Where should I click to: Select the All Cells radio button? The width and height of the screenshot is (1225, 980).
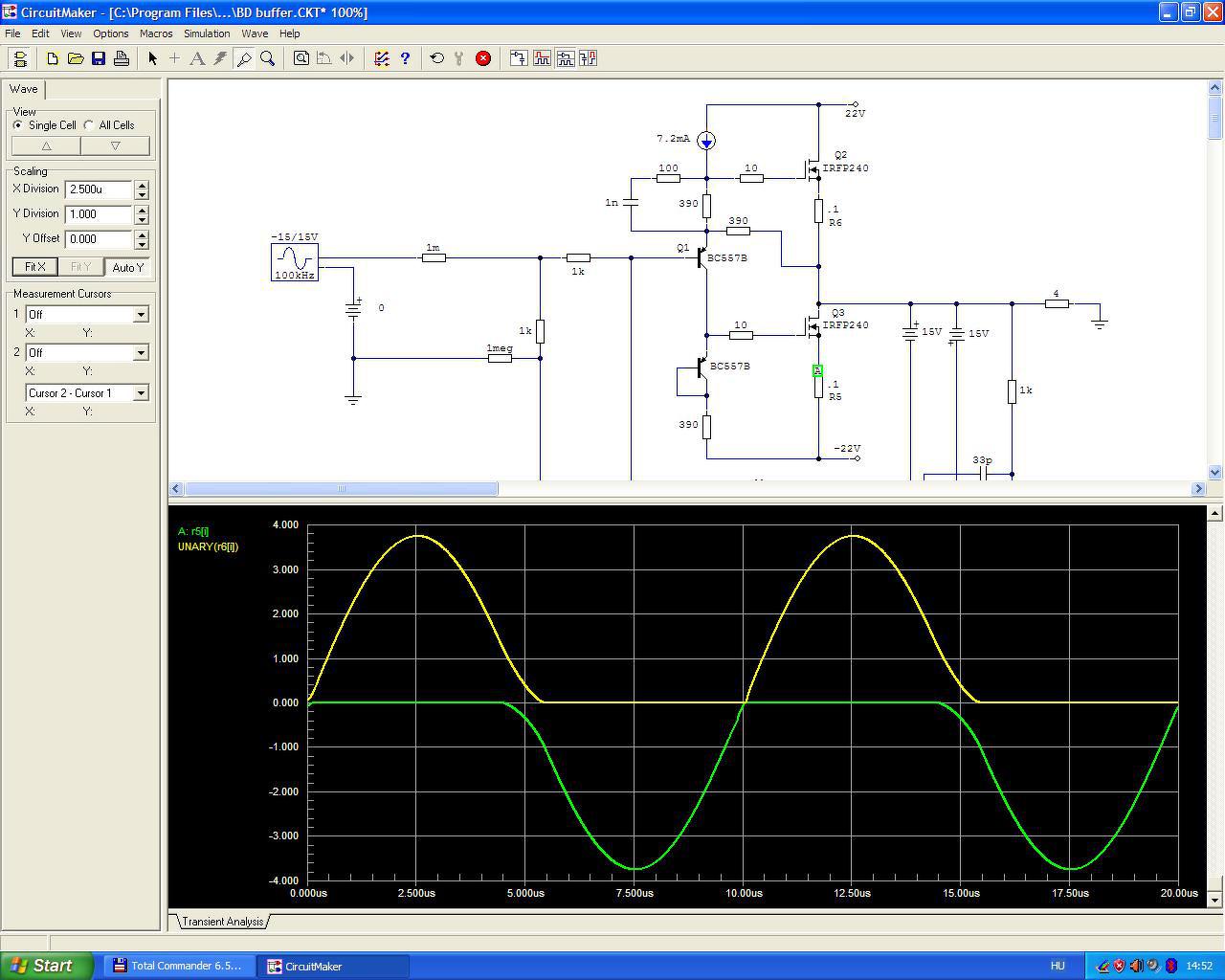tap(89, 125)
